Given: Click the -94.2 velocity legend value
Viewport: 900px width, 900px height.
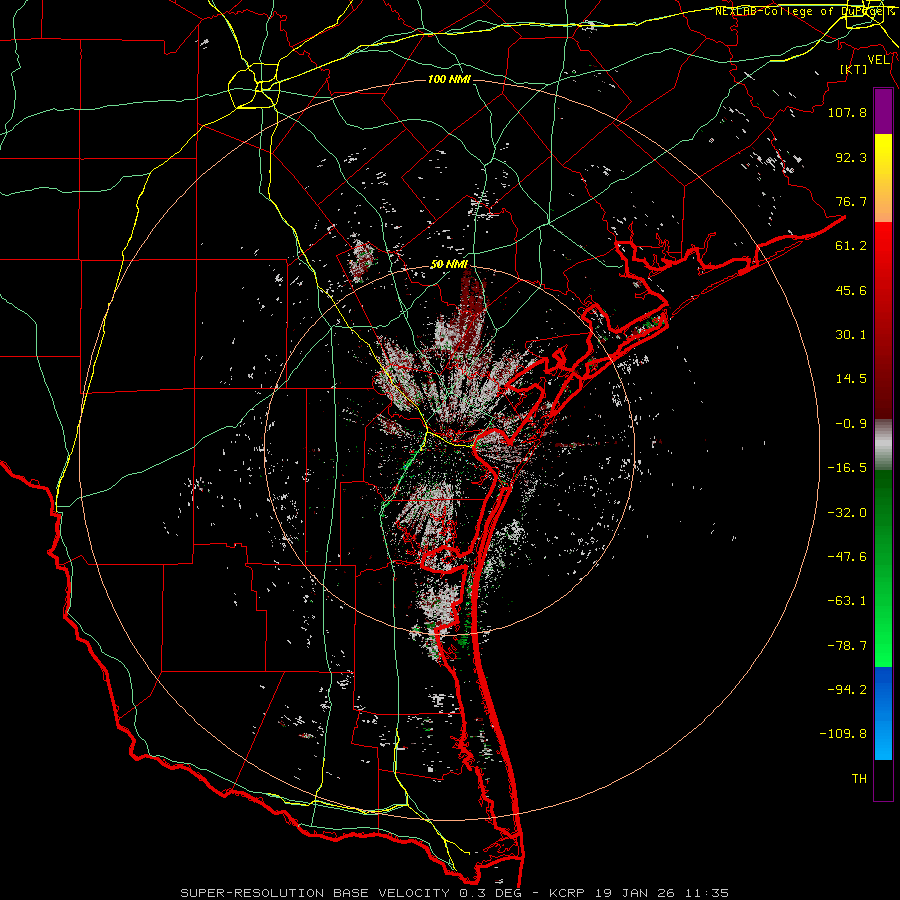Looking at the screenshot, I should [847, 690].
